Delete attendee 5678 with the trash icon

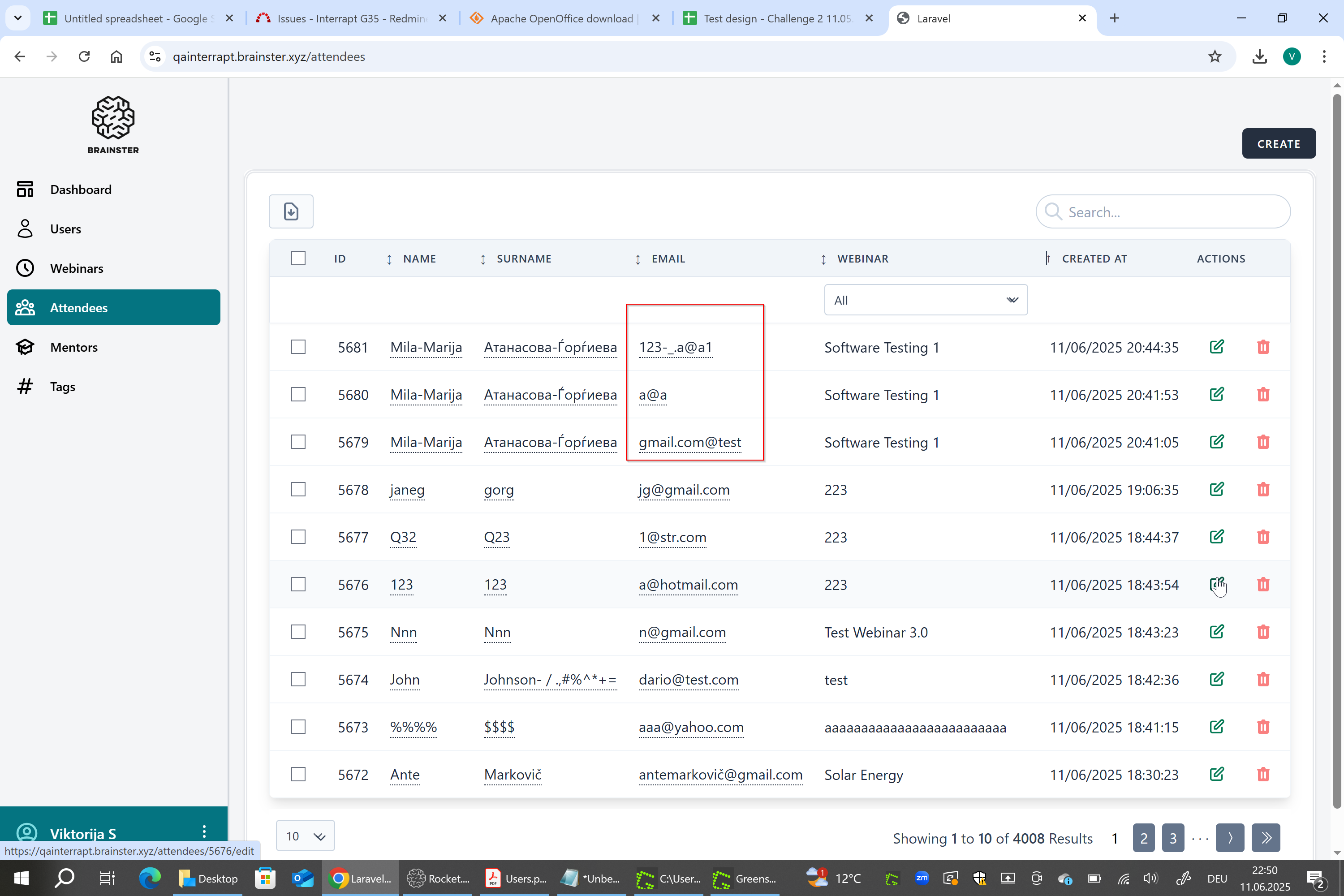pyautogui.click(x=1263, y=490)
